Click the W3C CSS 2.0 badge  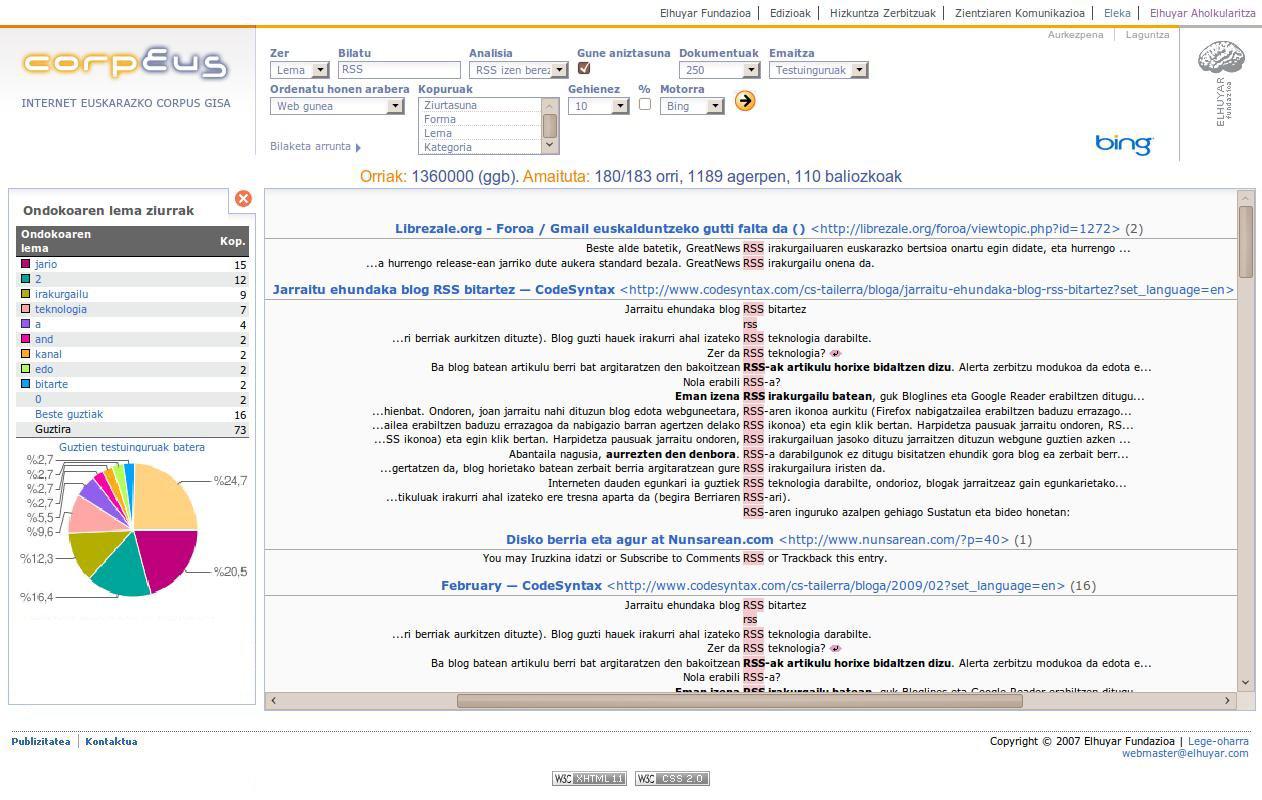(672, 778)
